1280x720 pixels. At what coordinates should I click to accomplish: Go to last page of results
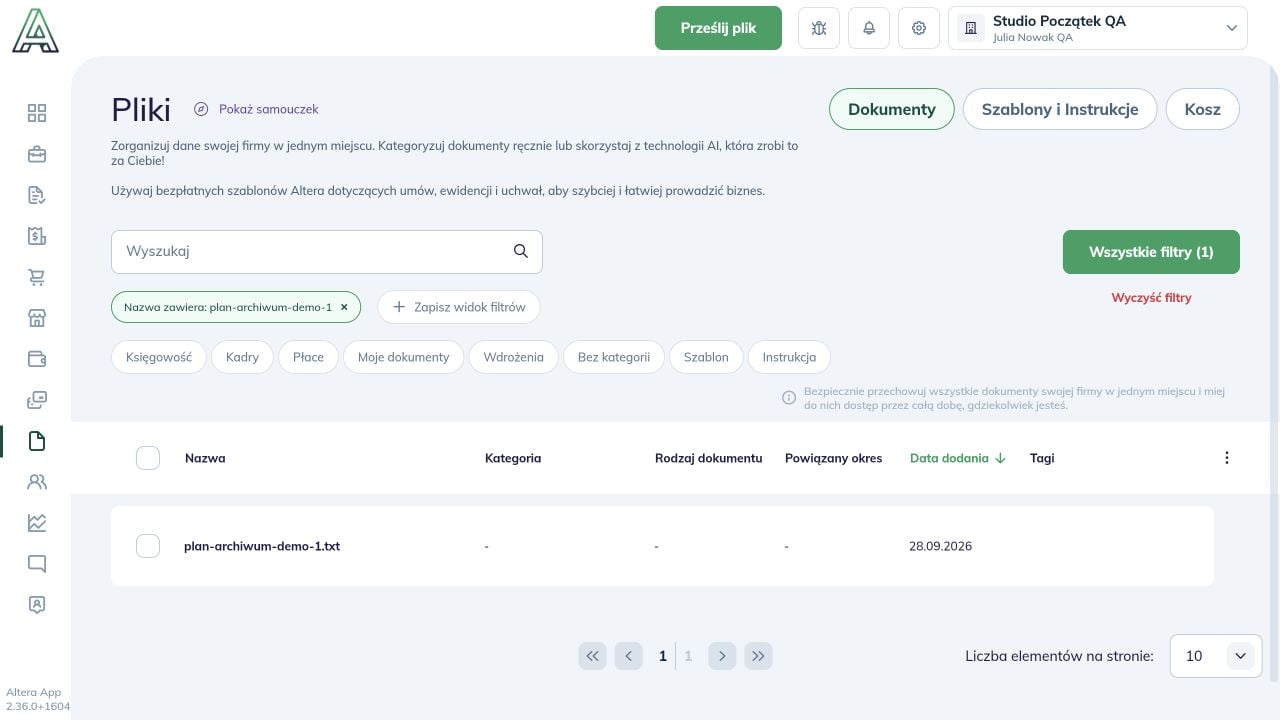click(x=758, y=656)
